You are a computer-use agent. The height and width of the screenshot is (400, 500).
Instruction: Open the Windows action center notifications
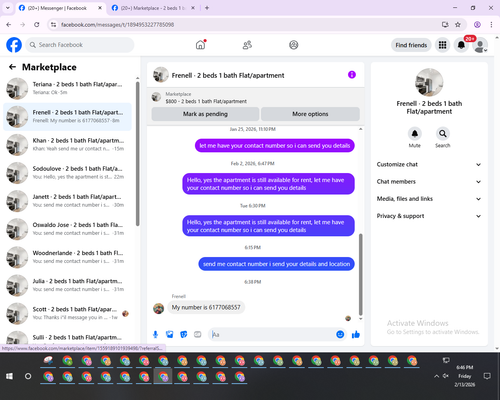click(x=487, y=376)
